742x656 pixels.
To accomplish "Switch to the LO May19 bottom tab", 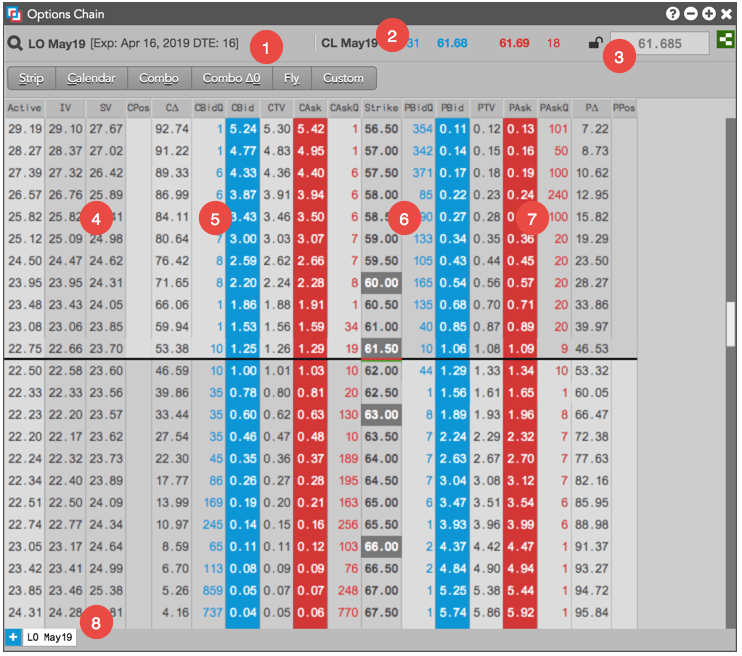I will [49, 637].
